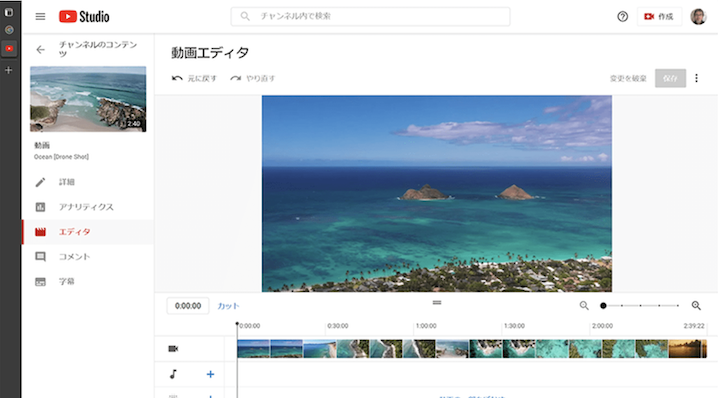This screenshot has width=720, height=398.
Task: Add audio with the plus icon
Action: pos(210,374)
